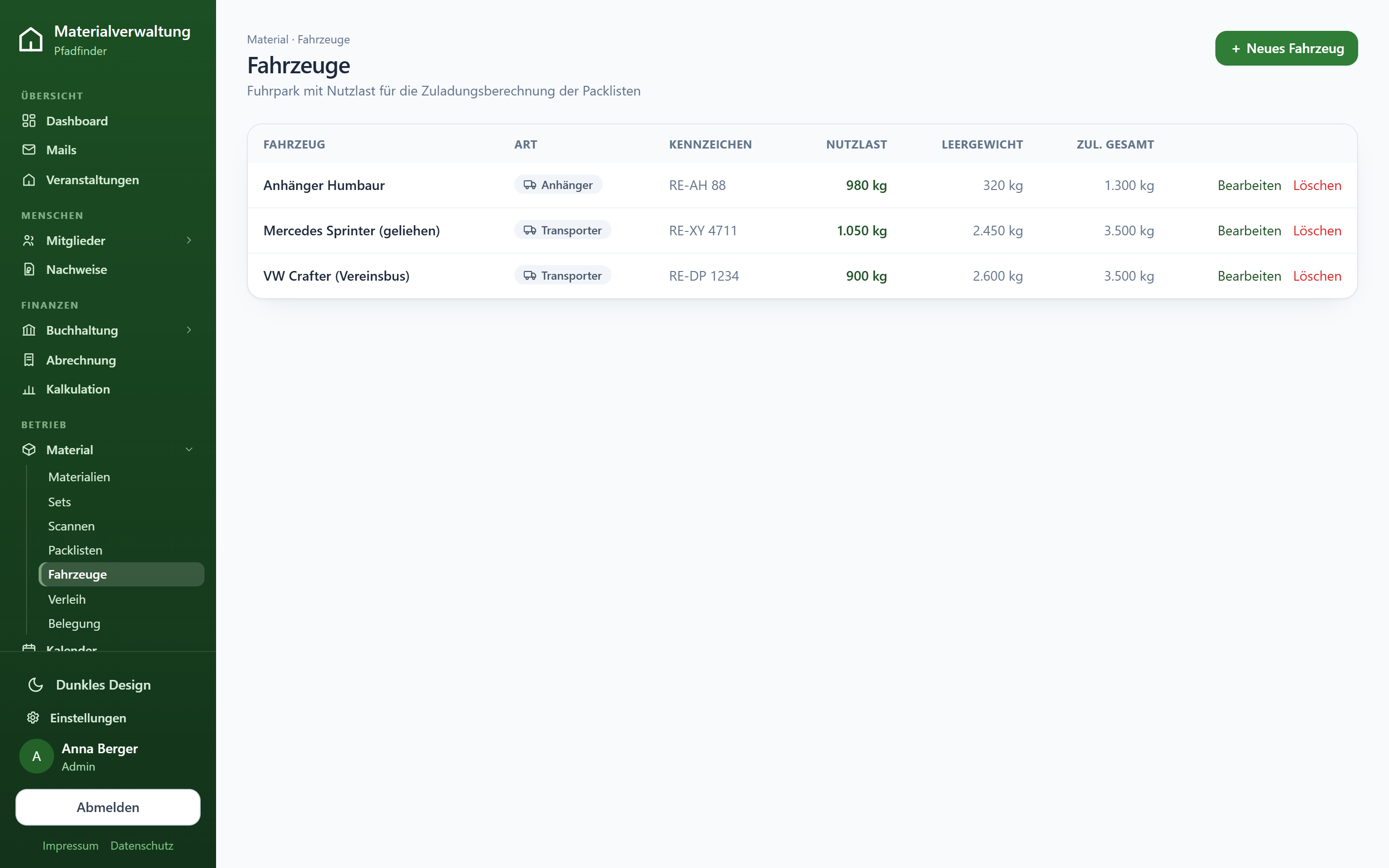Click the Buchhaltung bank icon
The height and width of the screenshot is (868, 1389).
coord(29,330)
